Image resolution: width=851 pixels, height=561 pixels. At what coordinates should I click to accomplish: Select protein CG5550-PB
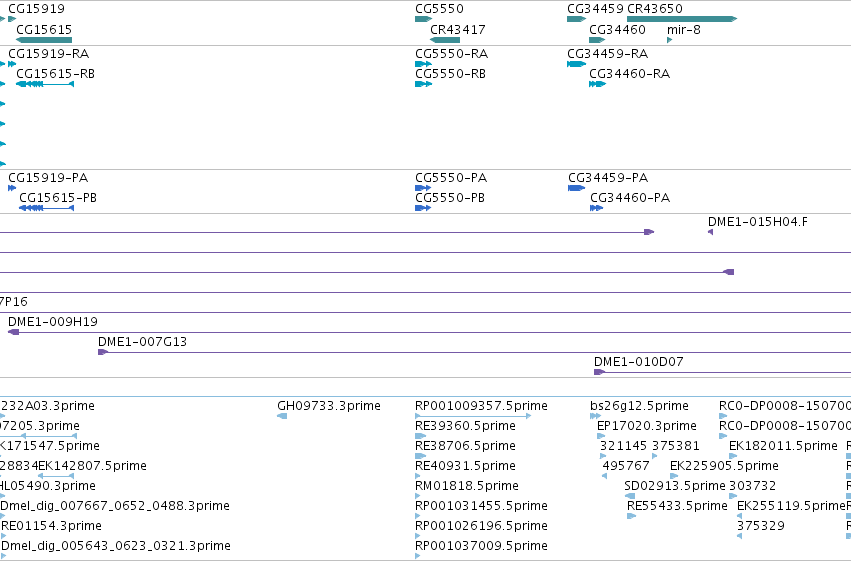click(423, 208)
